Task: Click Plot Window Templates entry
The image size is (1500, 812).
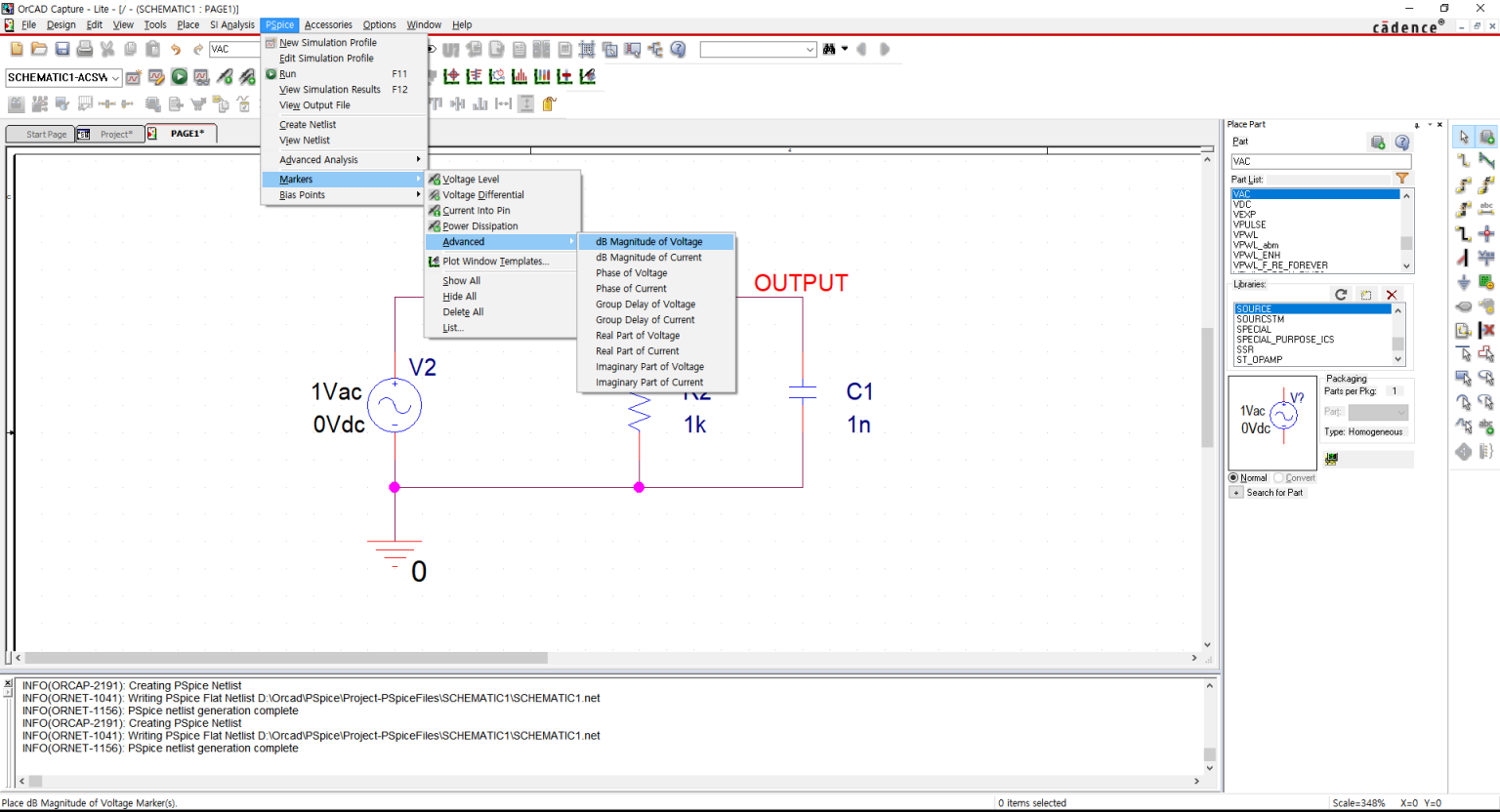Action: pyautogui.click(x=503, y=262)
